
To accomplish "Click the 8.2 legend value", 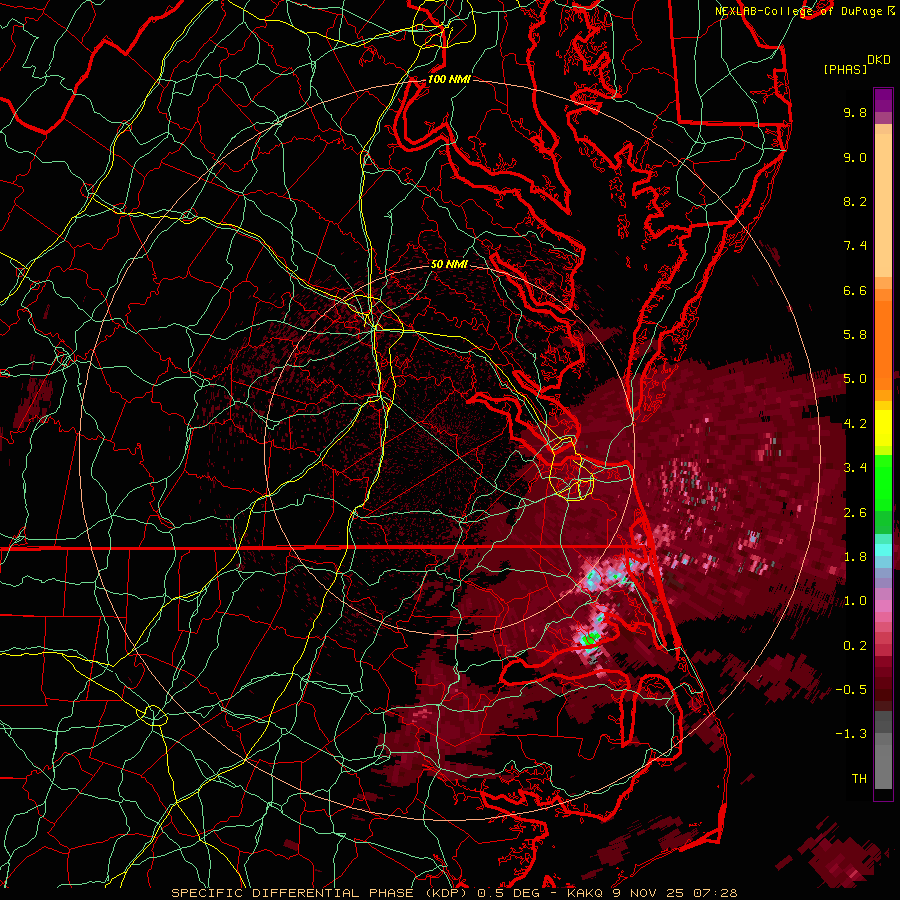I will pos(855,201).
